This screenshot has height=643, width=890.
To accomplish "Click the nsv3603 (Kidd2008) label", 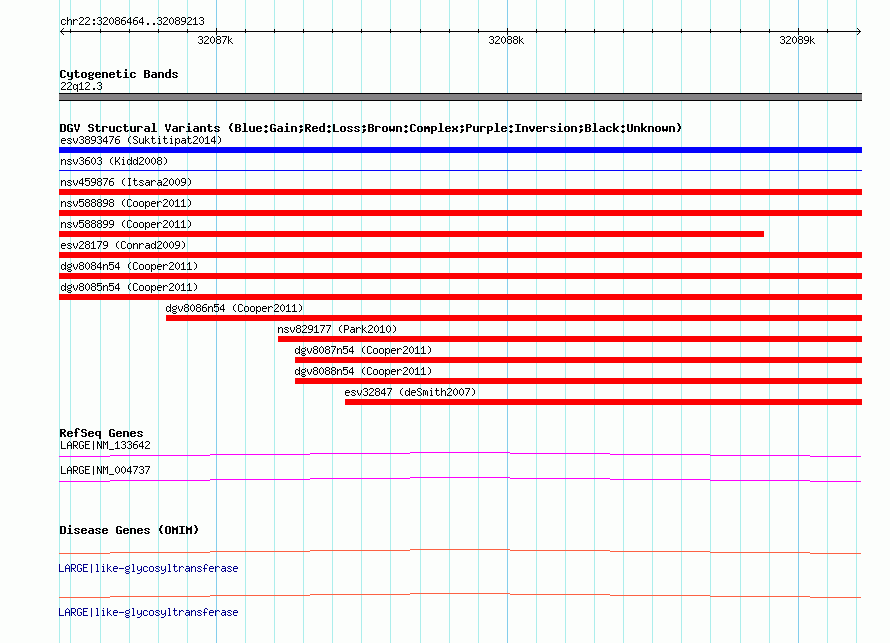I will pos(114,161).
